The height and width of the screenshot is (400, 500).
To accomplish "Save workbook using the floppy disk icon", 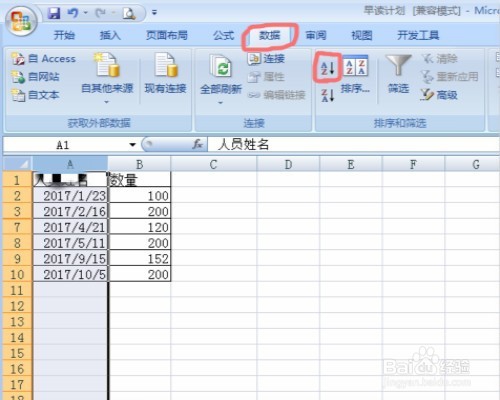I will point(53,13).
